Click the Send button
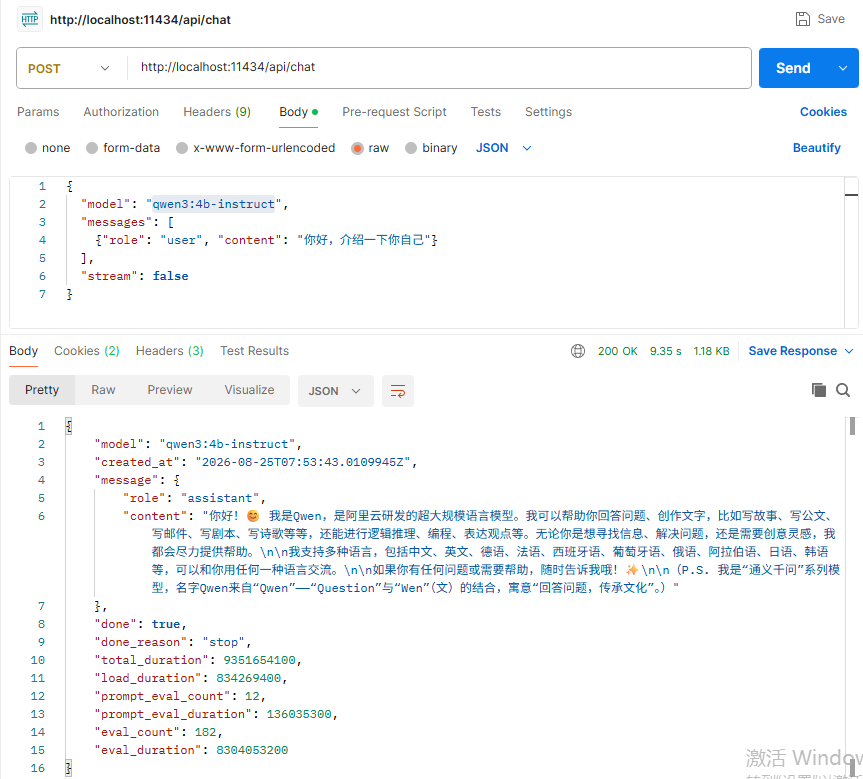863x779 pixels. pyautogui.click(x=793, y=68)
